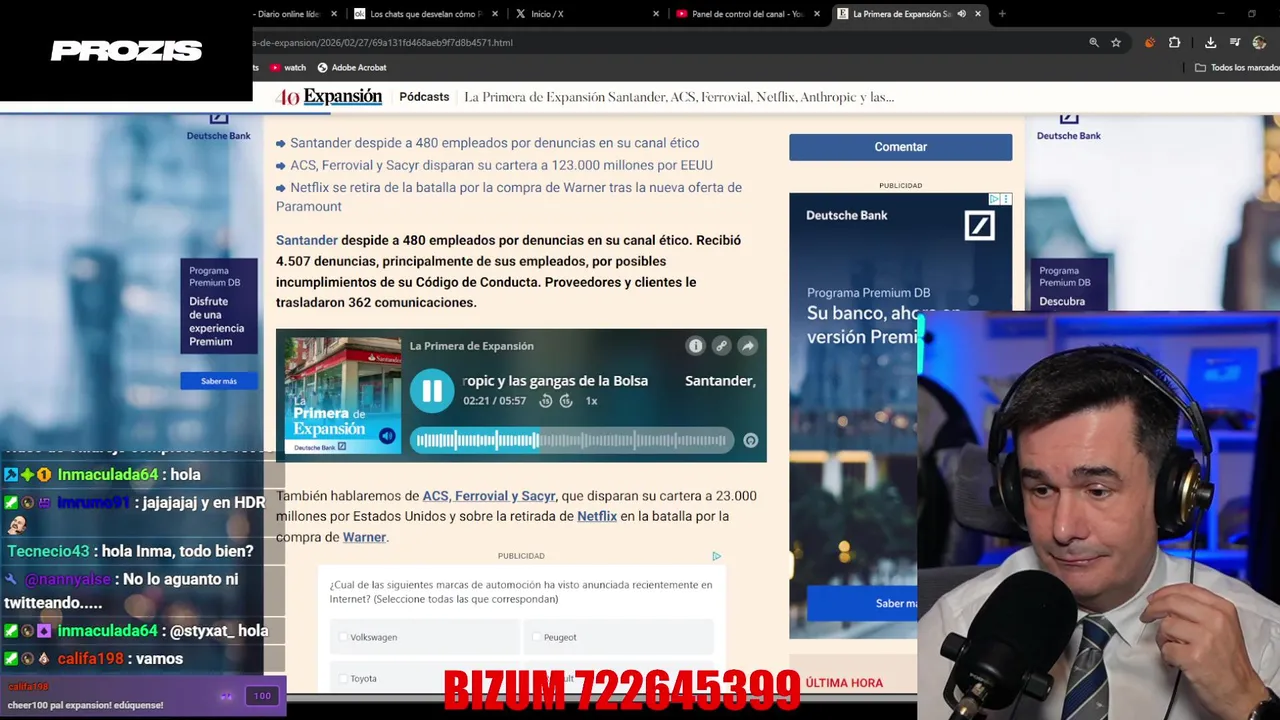
Task: Bookmark this page with the star
Action: point(1116,43)
